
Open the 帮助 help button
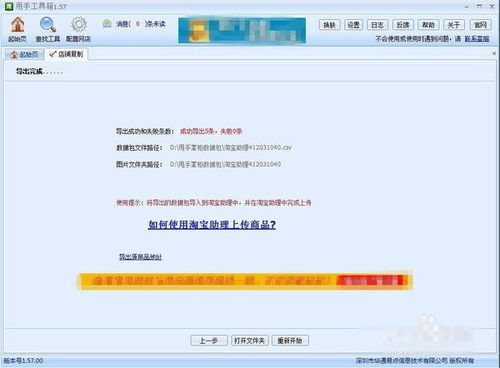[428, 25]
